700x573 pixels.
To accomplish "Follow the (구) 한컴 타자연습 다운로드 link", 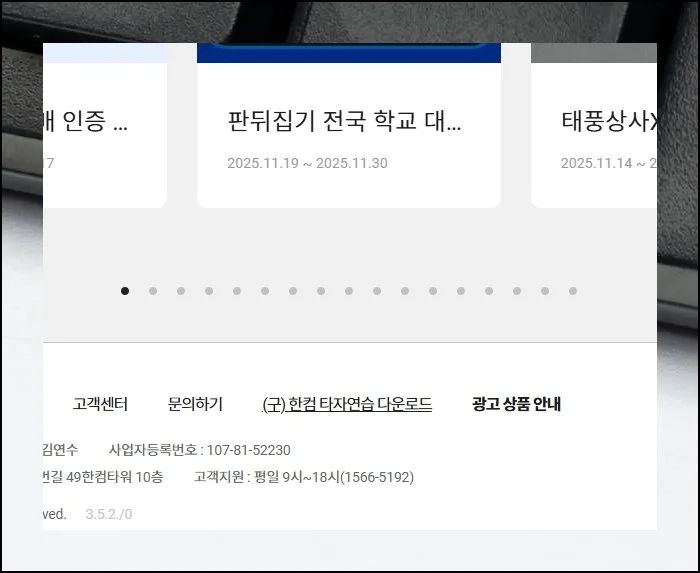I will click(347, 404).
